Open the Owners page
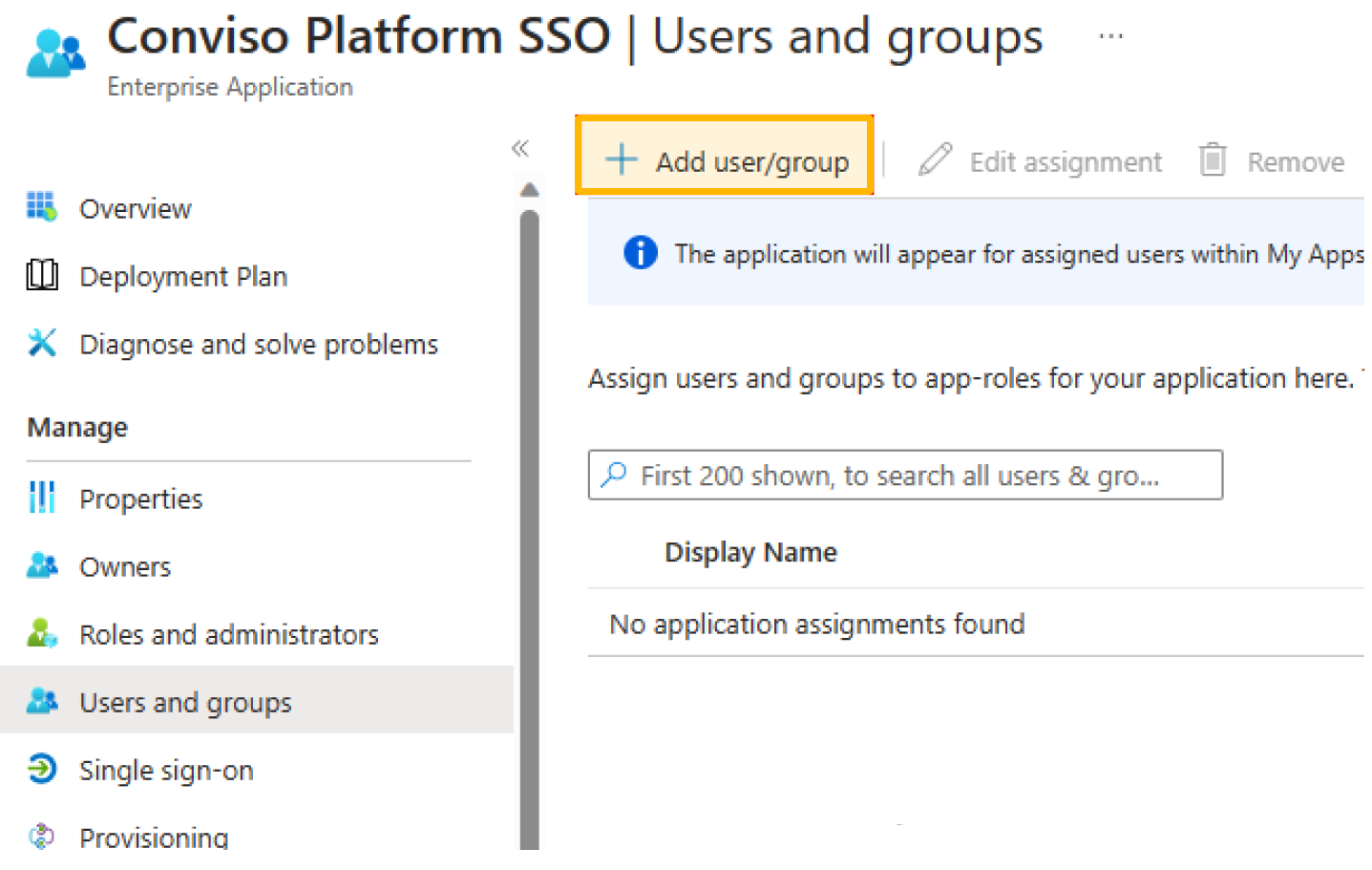Image resolution: width=1372 pixels, height=870 pixels. pyautogui.click(x=125, y=567)
